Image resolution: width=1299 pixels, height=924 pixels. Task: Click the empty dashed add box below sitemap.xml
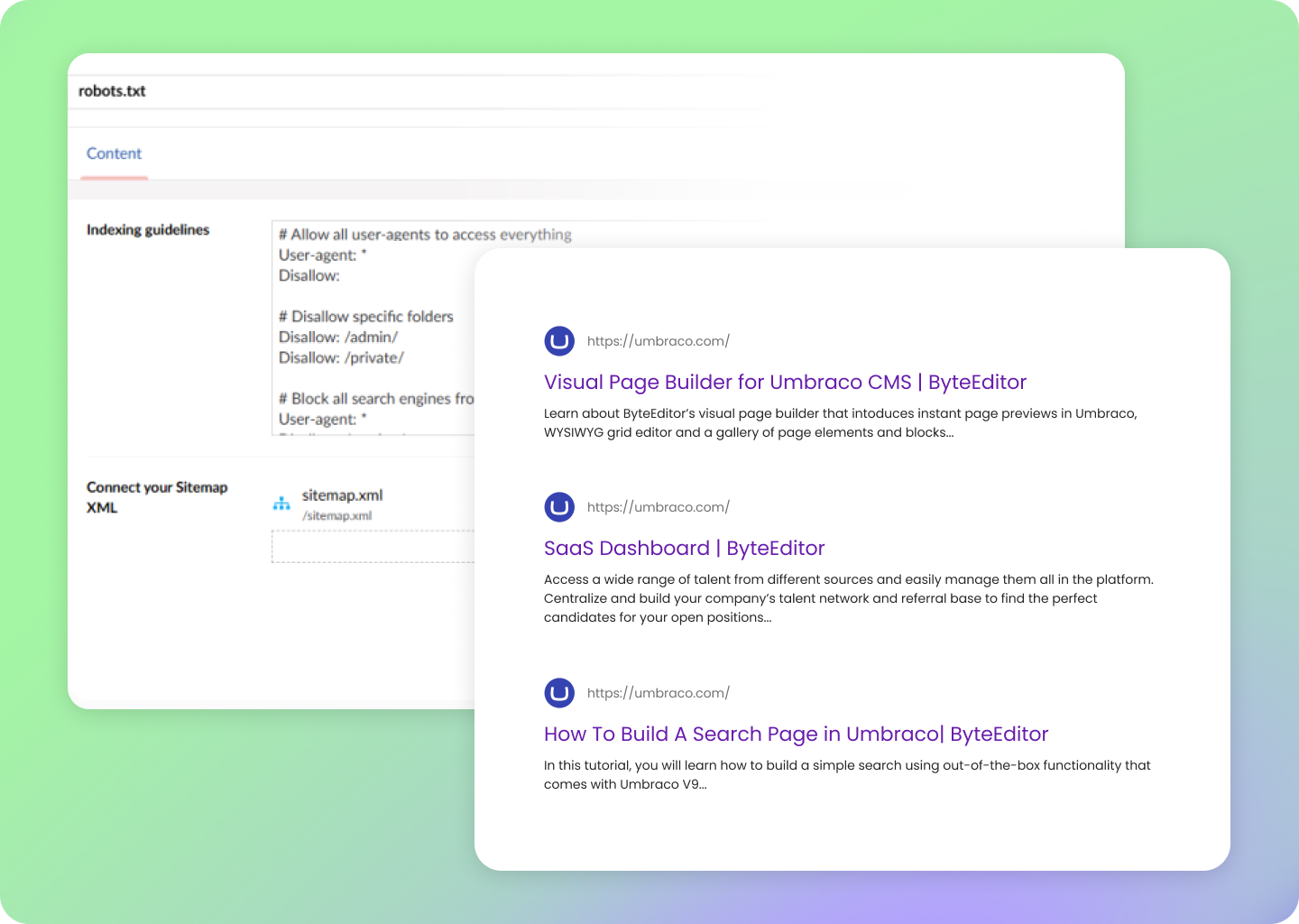[x=372, y=546]
